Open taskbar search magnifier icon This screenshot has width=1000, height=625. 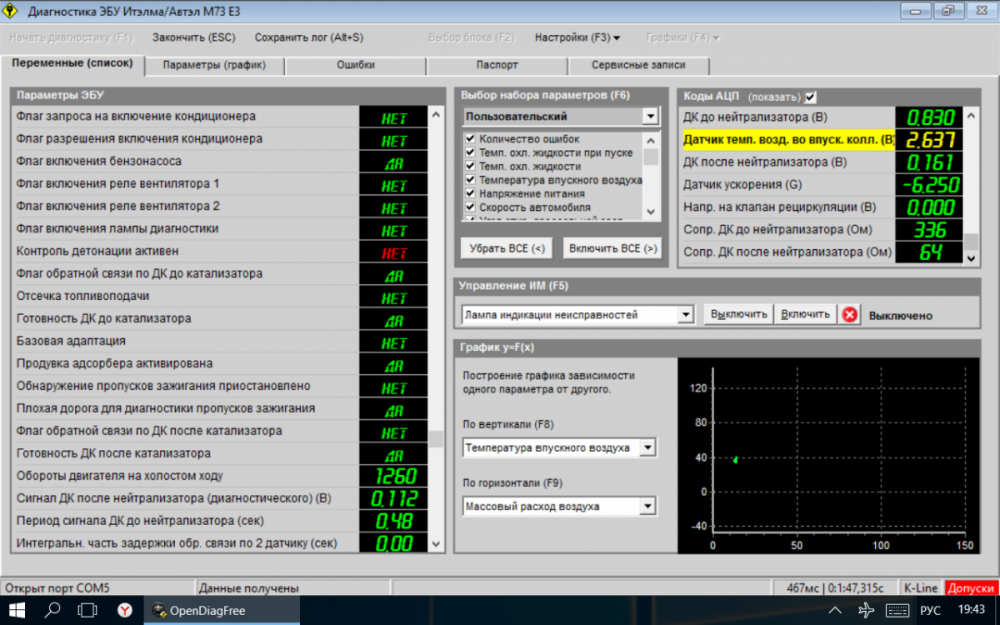pos(52,610)
